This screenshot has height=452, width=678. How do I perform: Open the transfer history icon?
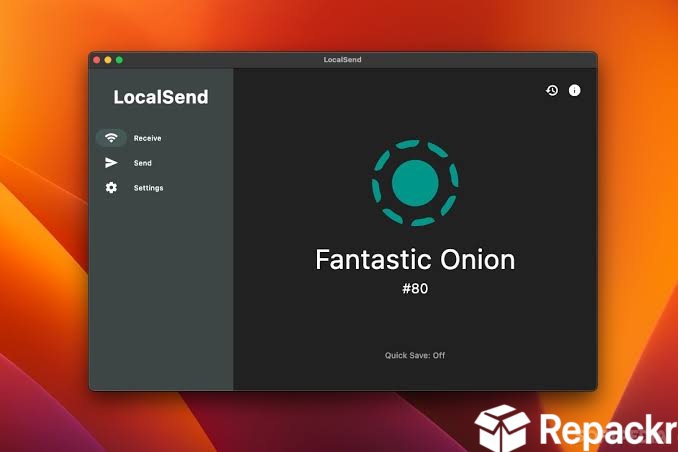coord(552,90)
